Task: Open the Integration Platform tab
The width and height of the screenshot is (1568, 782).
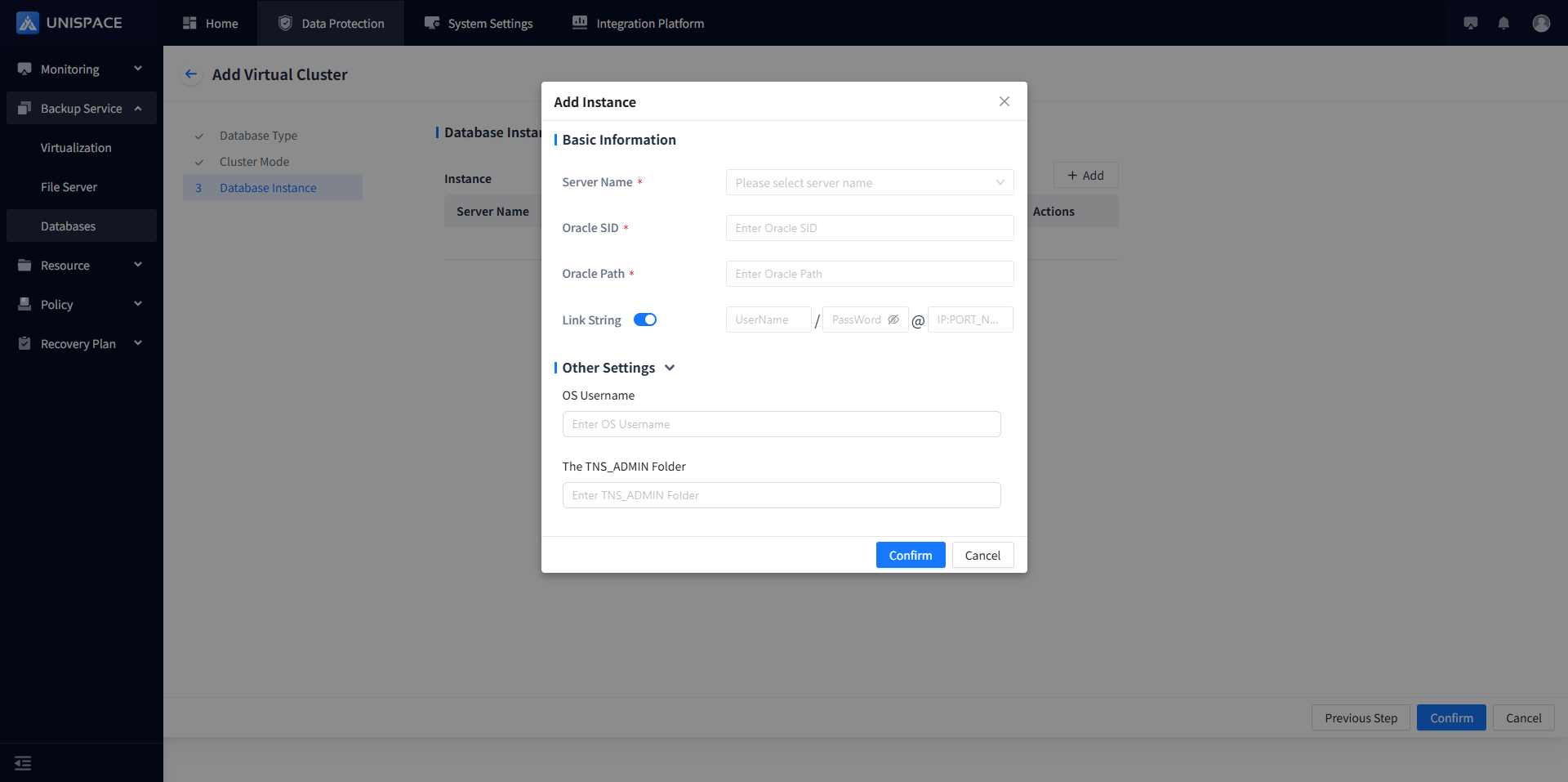Action: pyautogui.click(x=638, y=24)
